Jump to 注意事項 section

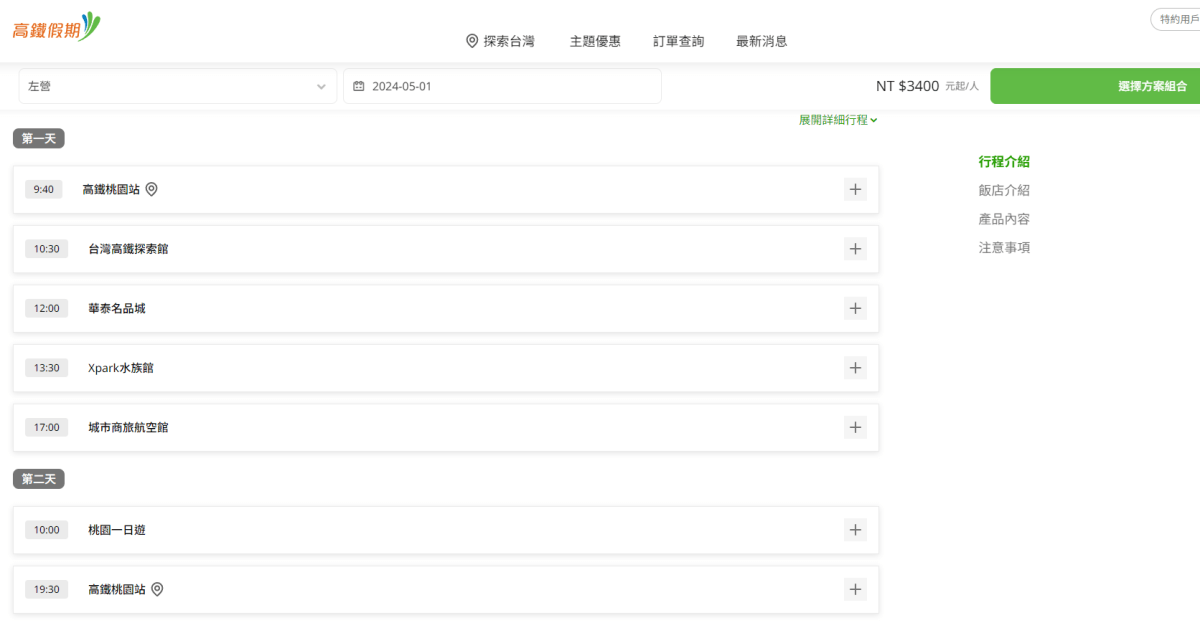(1004, 248)
